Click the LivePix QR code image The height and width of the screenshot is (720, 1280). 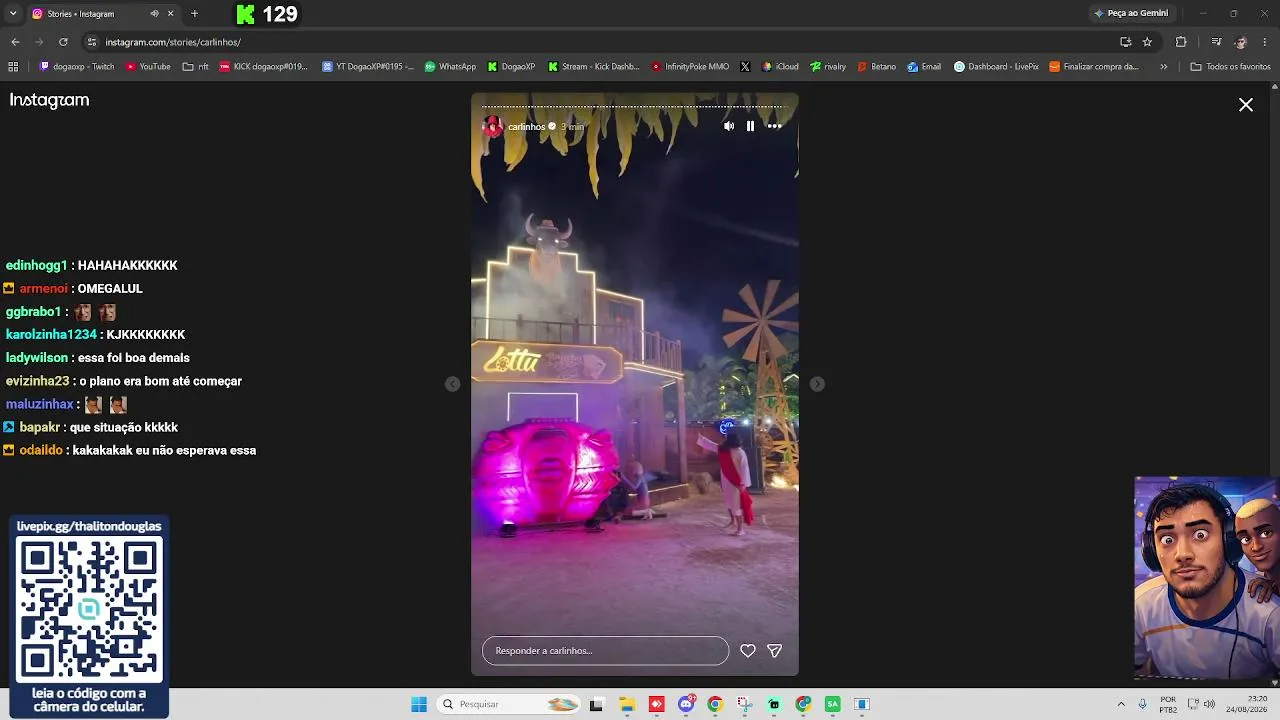coord(89,609)
